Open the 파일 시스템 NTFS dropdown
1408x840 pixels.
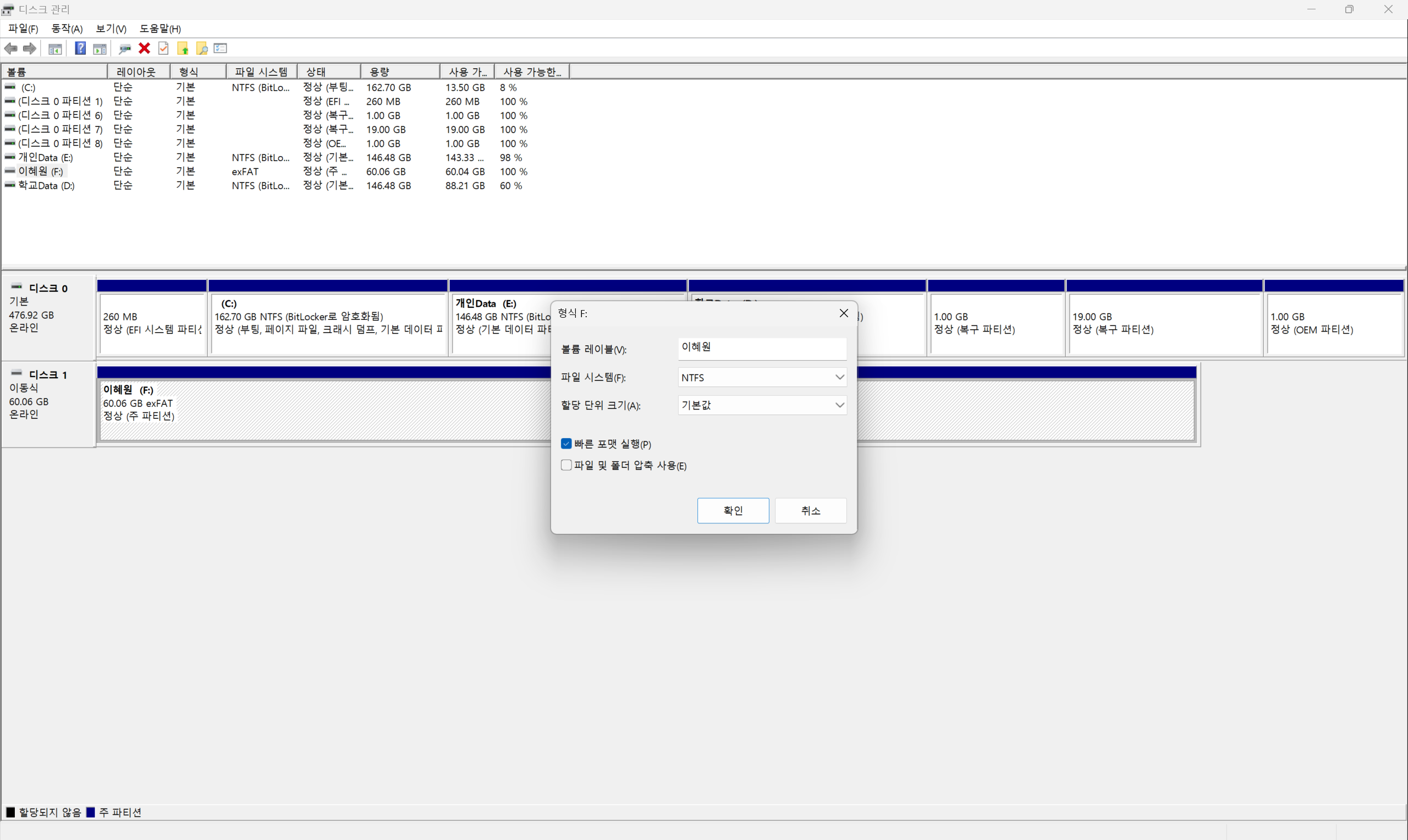pos(762,377)
